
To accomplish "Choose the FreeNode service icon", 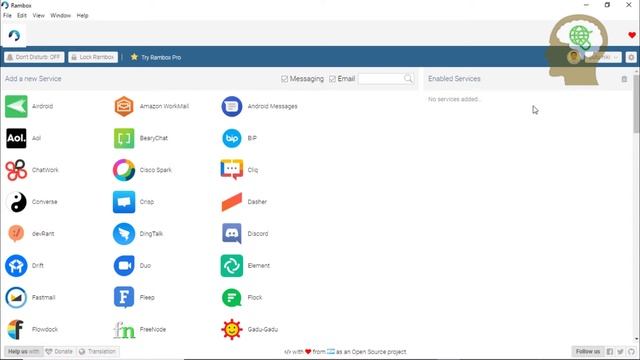I will [124, 329].
